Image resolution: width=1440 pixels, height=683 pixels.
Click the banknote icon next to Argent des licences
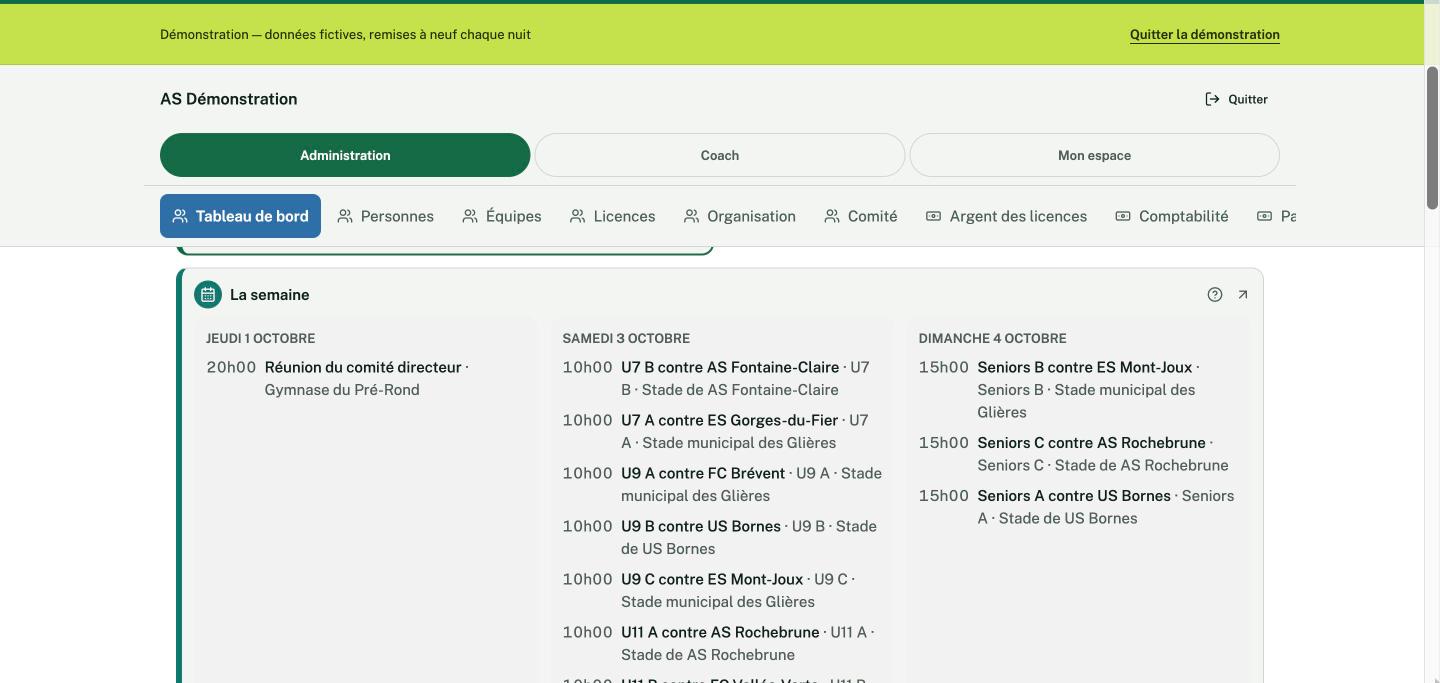pos(933,216)
